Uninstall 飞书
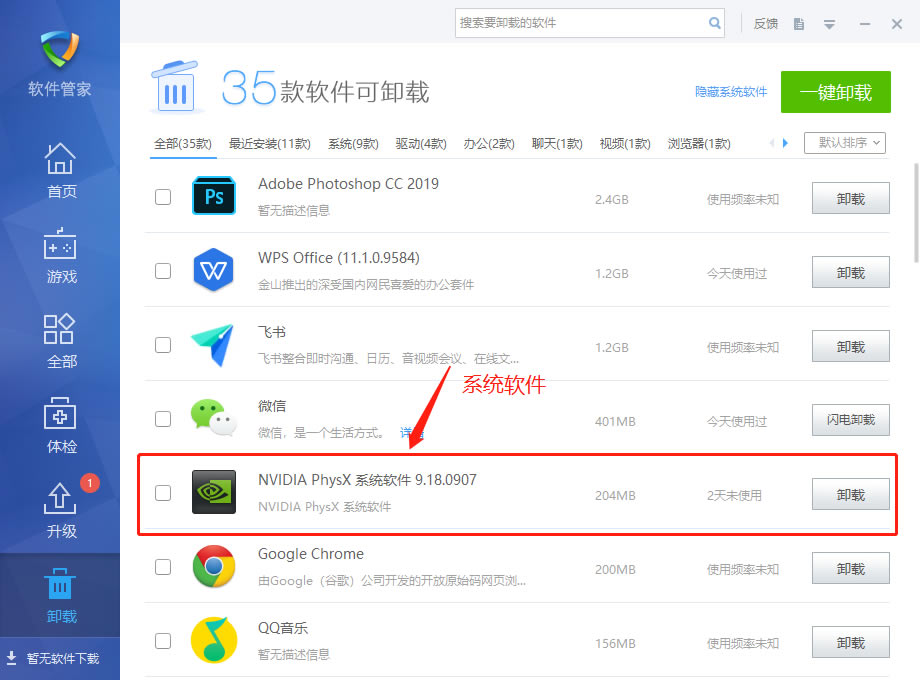The height and width of the screenshot is (680, 920). 850,346
